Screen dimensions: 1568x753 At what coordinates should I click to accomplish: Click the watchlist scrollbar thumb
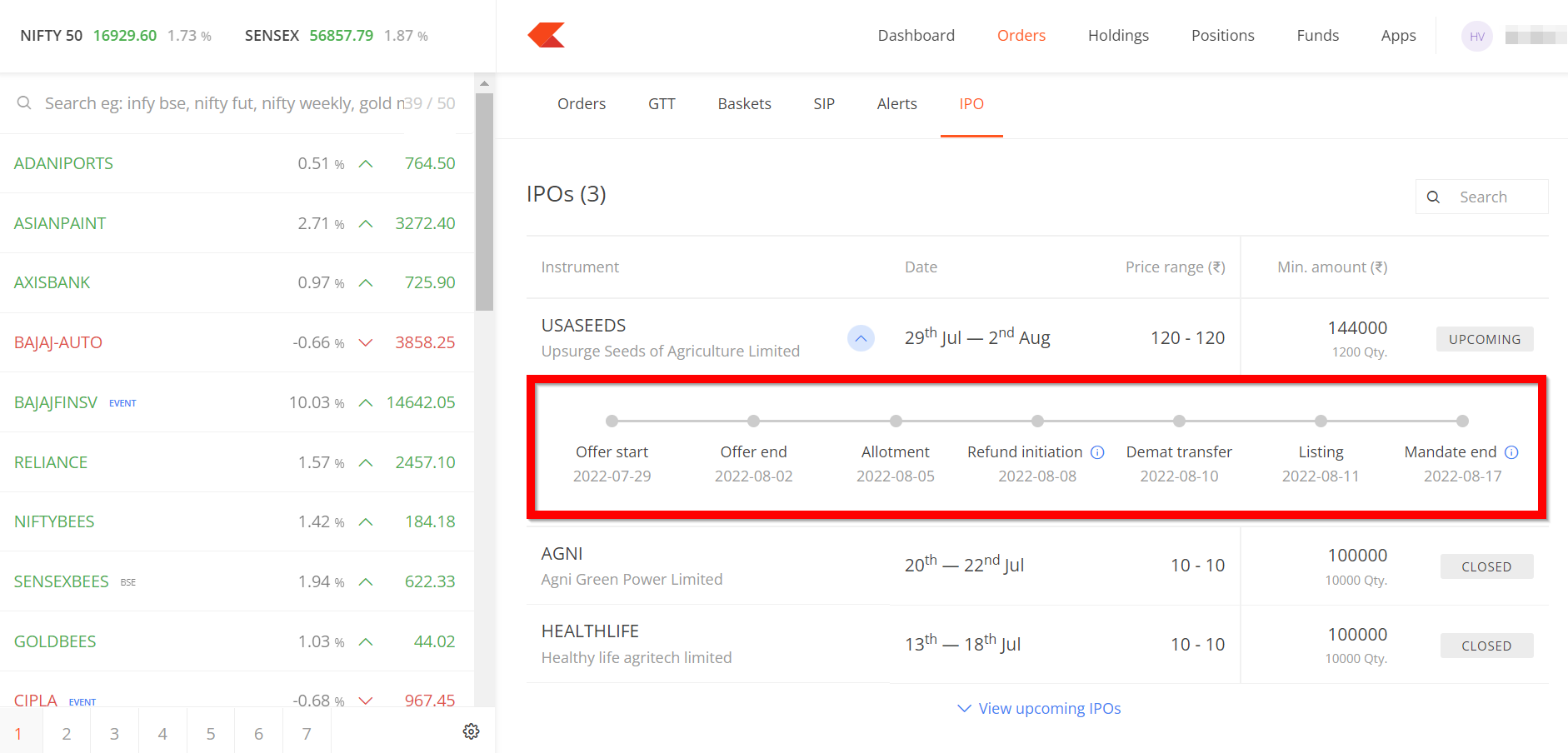pos(484,202)
